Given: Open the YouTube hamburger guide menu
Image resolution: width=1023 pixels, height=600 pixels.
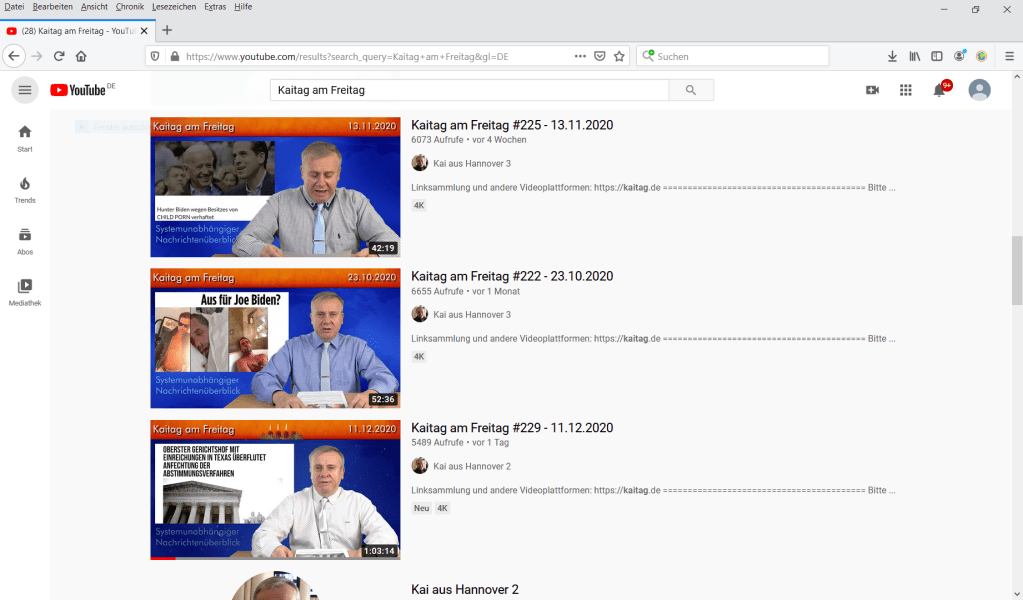Looking at the screenshot, I should pyautogui.click(x=25, y=90).
